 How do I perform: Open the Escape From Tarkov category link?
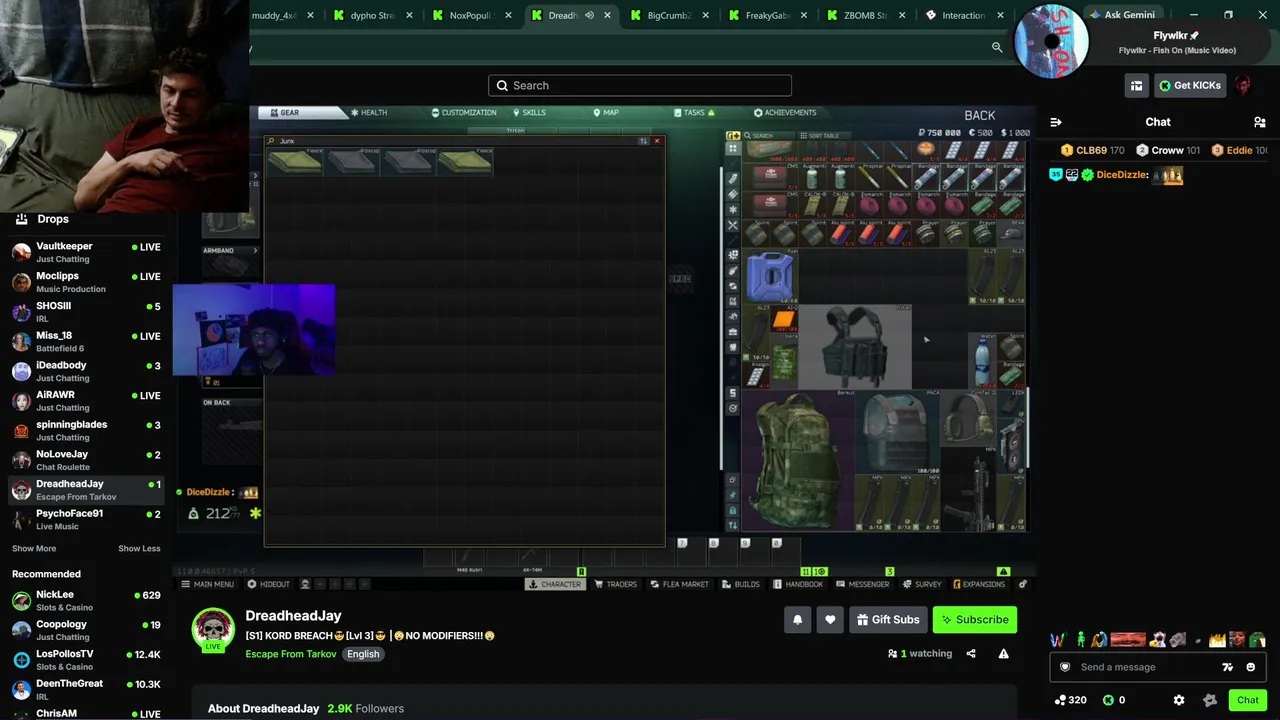click(x=291, y=654)
